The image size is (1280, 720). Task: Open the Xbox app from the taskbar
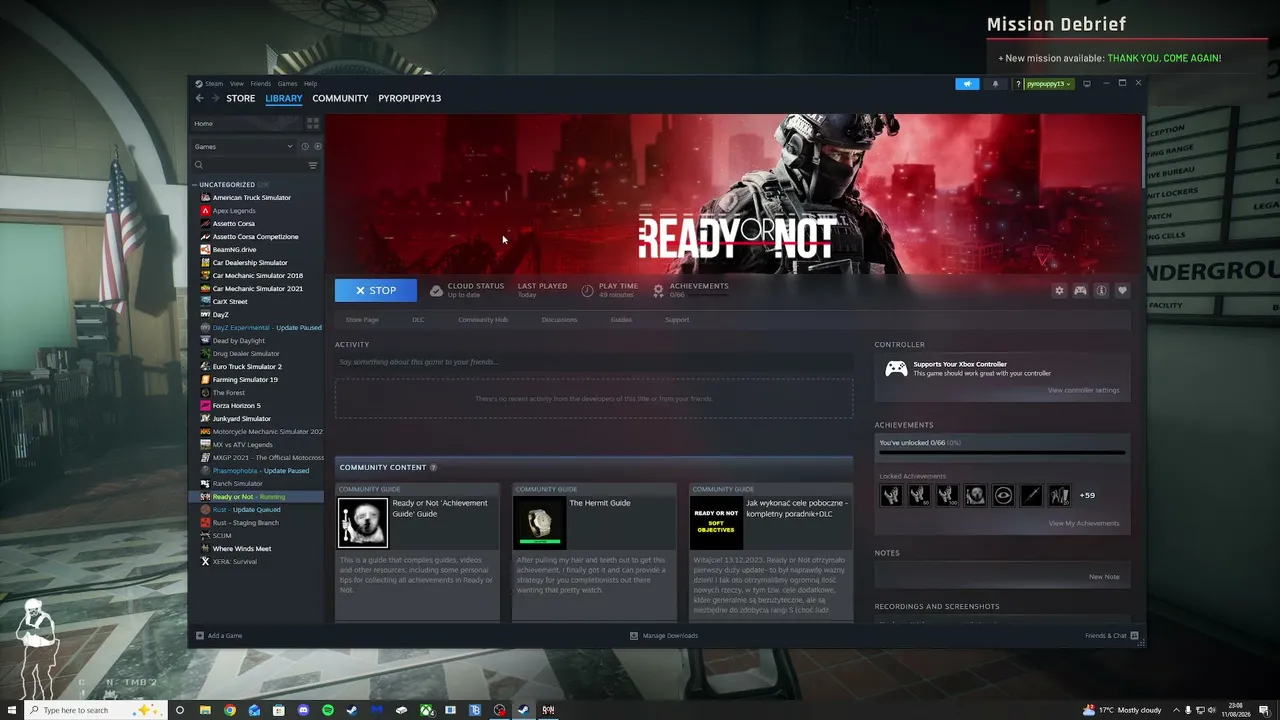(426, 710)
